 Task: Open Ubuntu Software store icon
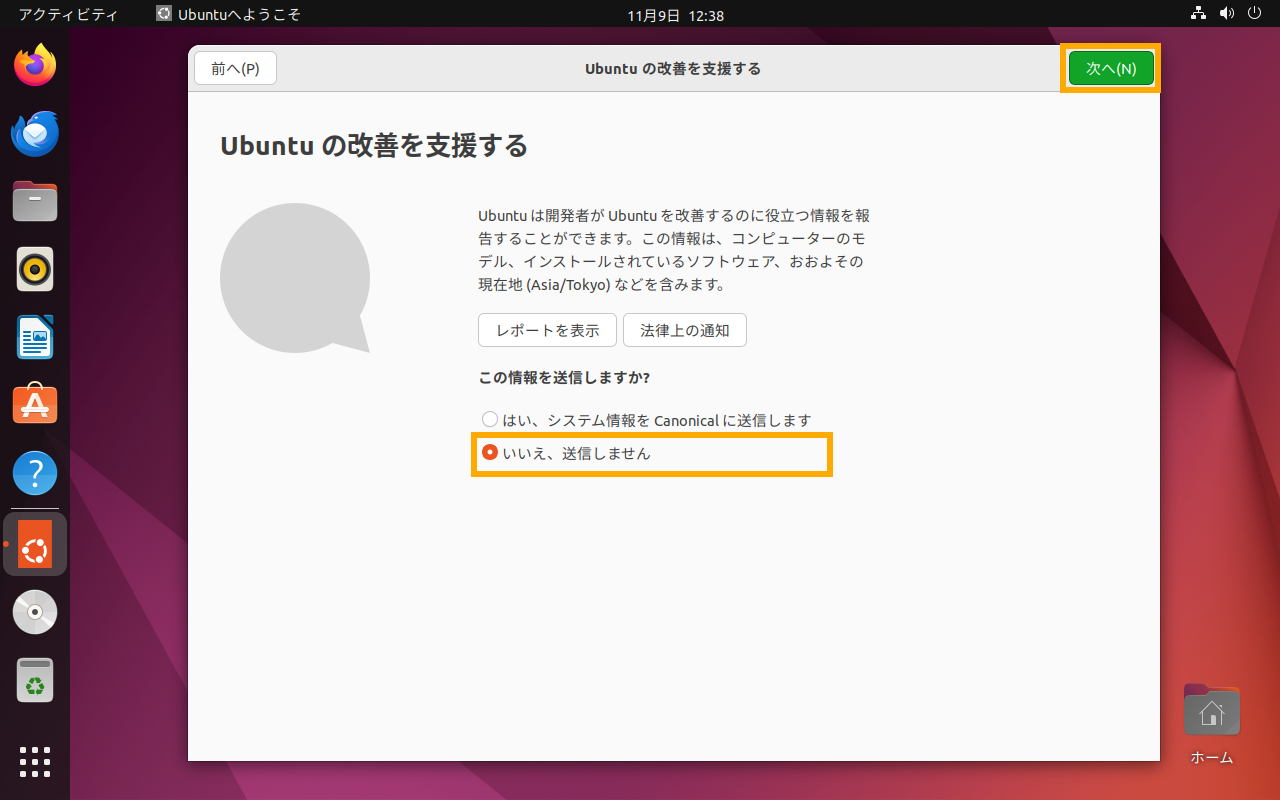coord(35,404)
